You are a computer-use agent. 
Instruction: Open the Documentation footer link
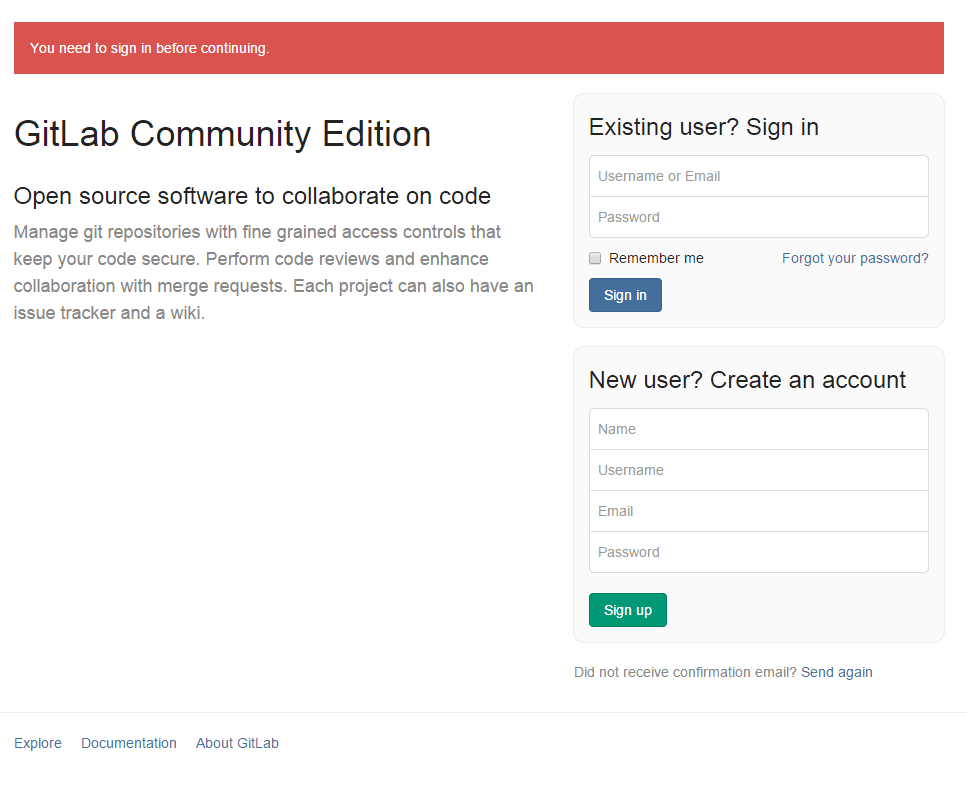pyautogui.click(x=129, y=744)
